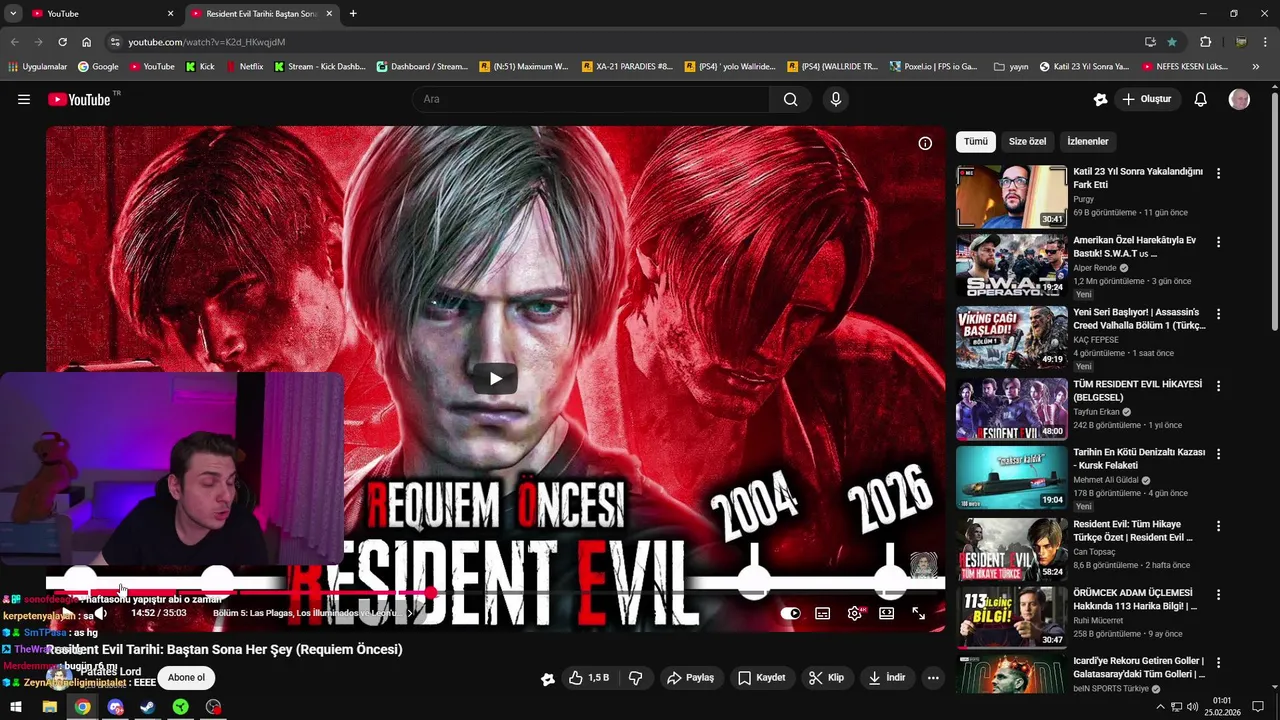Open more actions for the video
Image resolution: width=1280 pixels, height=720 pixels.
pos(933,678)
